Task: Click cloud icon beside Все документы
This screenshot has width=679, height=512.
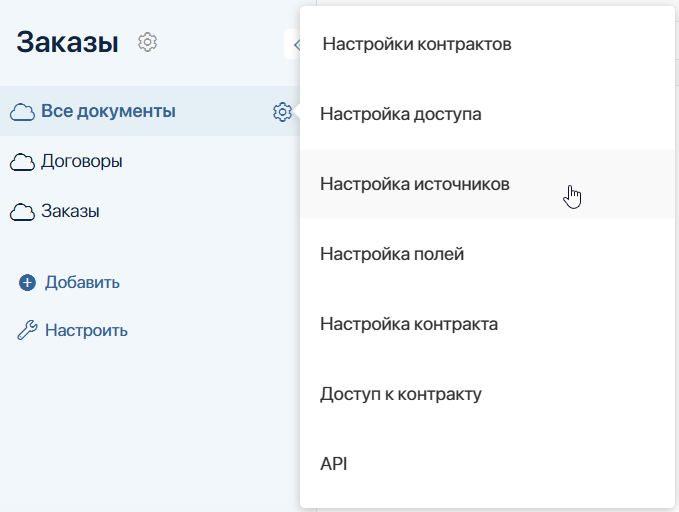Action: pos(22,112)
